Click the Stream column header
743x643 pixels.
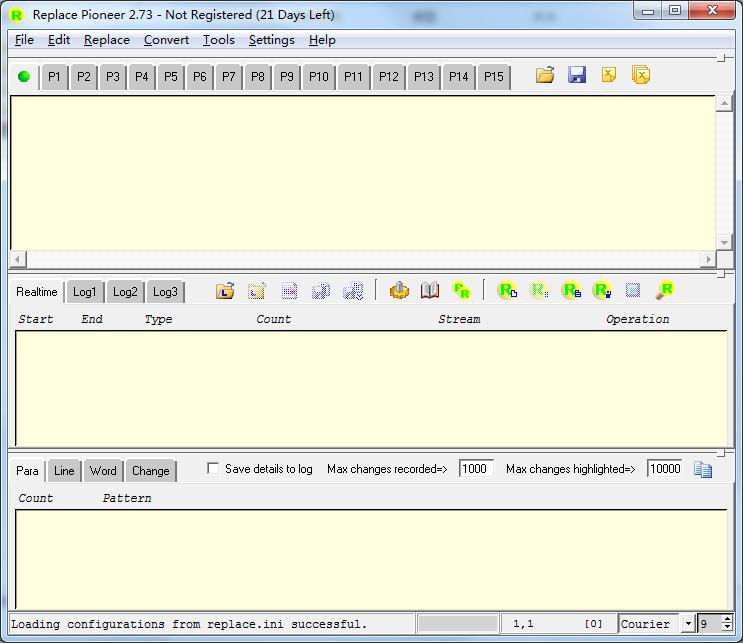(459, 319)
